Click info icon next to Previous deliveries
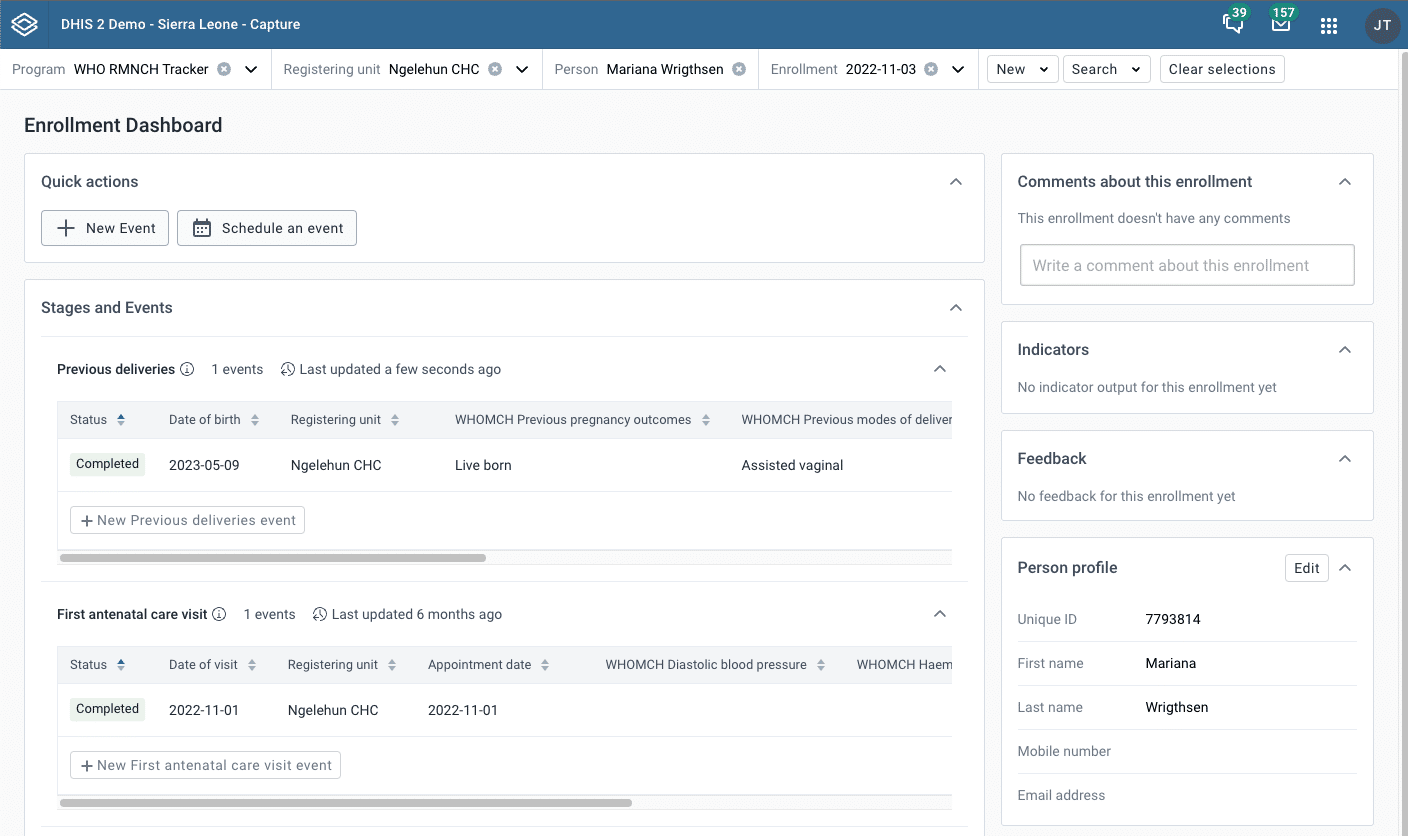This screenshot has height=836, width=1408. (187, 369)
